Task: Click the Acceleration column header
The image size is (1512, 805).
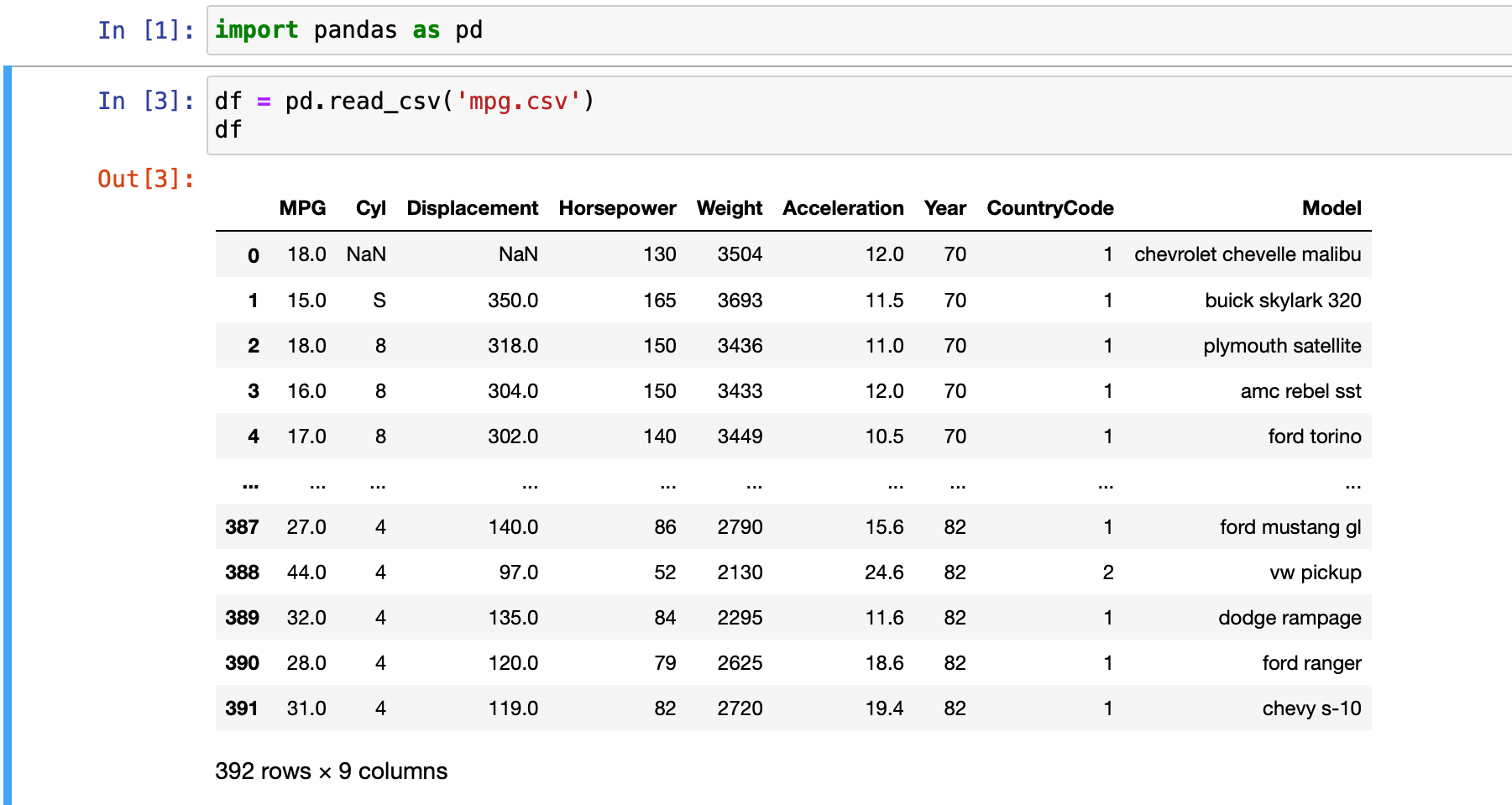Action: tap(843, 208)
